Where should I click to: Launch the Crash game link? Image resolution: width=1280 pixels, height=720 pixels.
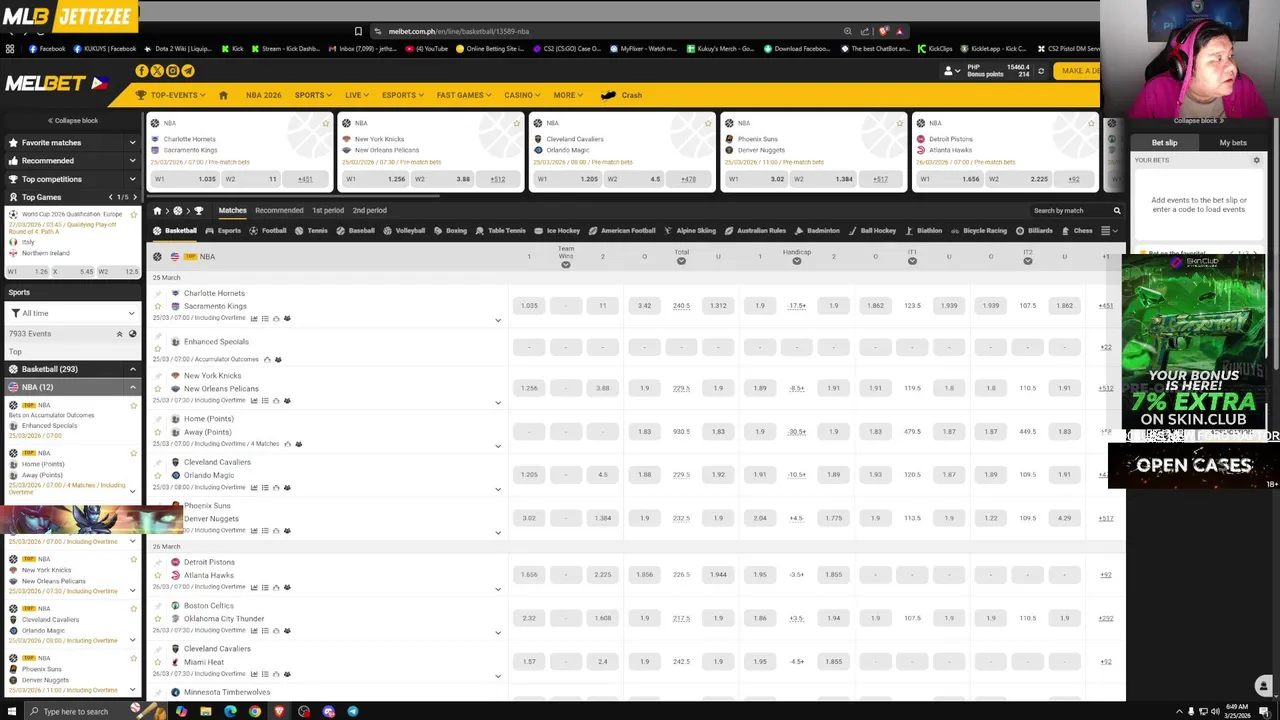pos(622,95)
